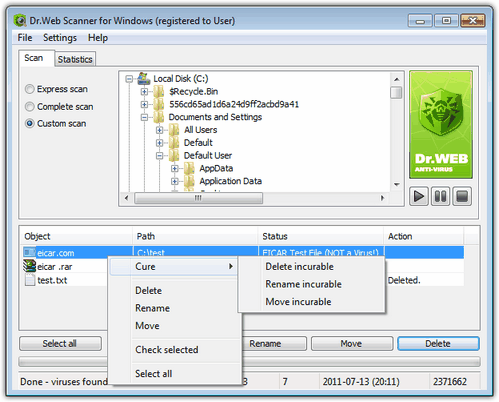Expand the AppData node

(175, 168)
